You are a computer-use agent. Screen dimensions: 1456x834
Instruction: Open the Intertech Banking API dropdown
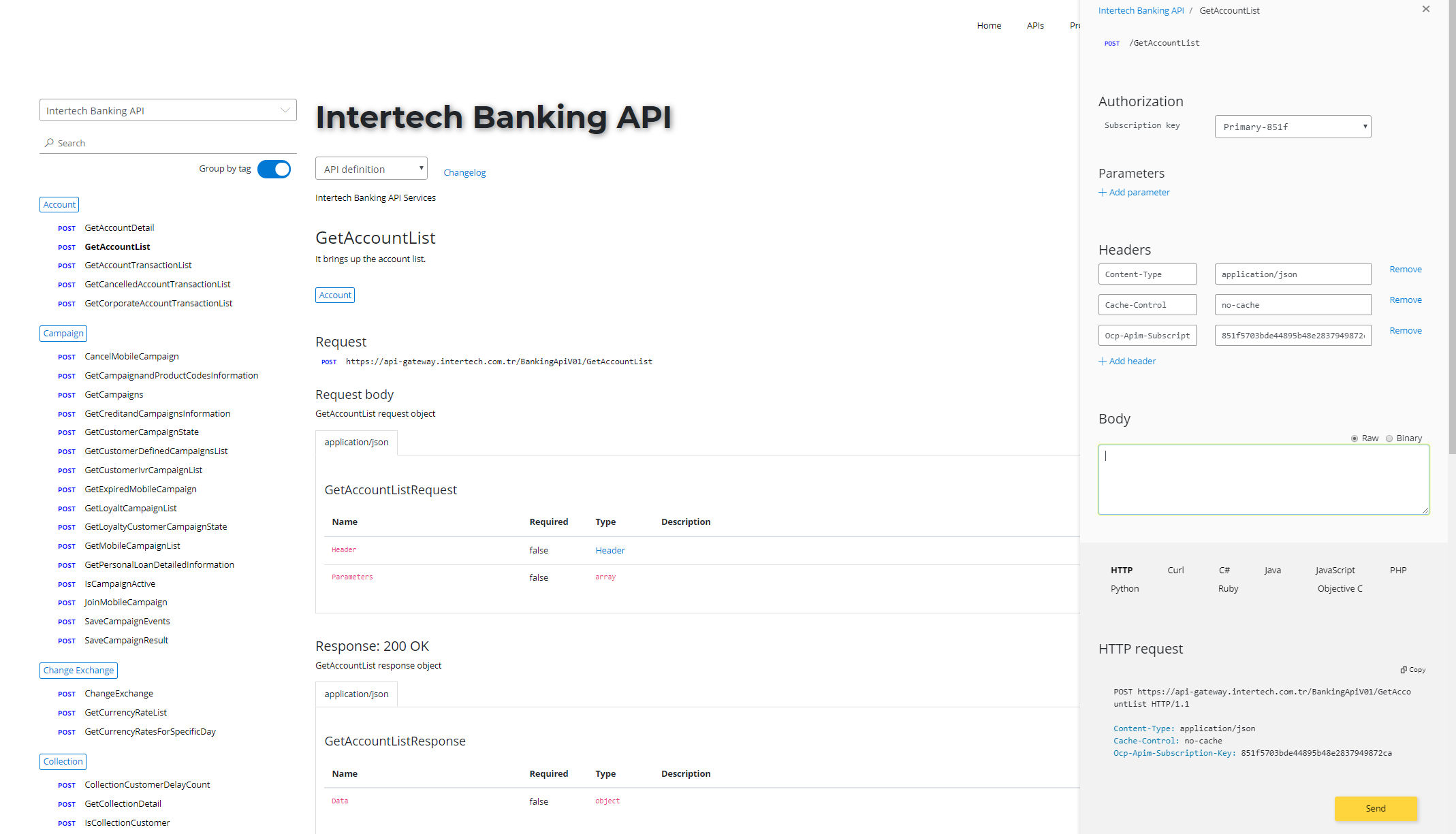click(168, 111)
